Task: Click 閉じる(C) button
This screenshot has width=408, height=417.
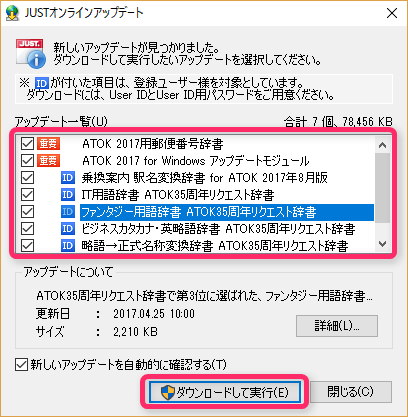Action: pos(350,392)
